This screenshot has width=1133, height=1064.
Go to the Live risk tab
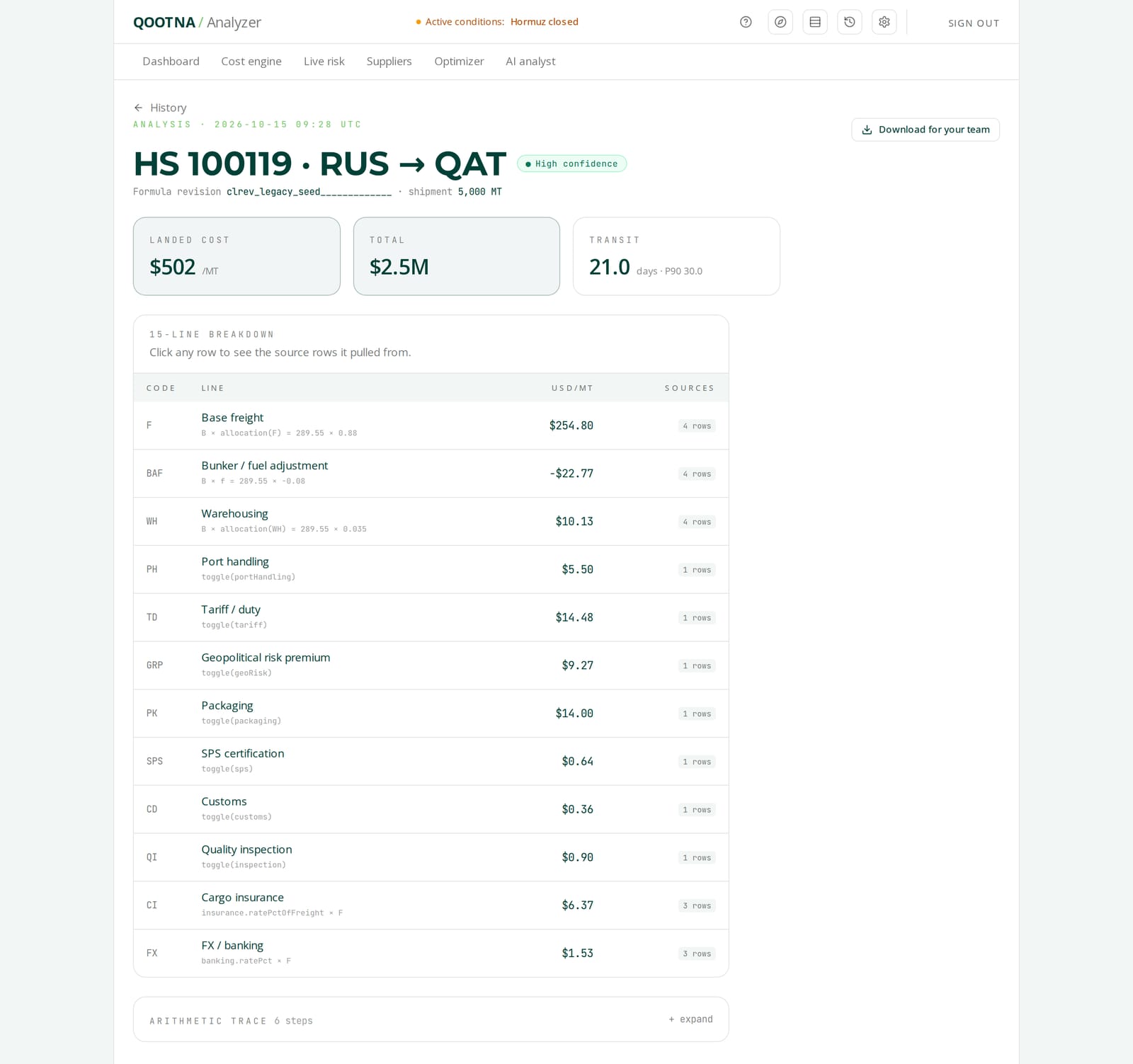click(324, 62)
